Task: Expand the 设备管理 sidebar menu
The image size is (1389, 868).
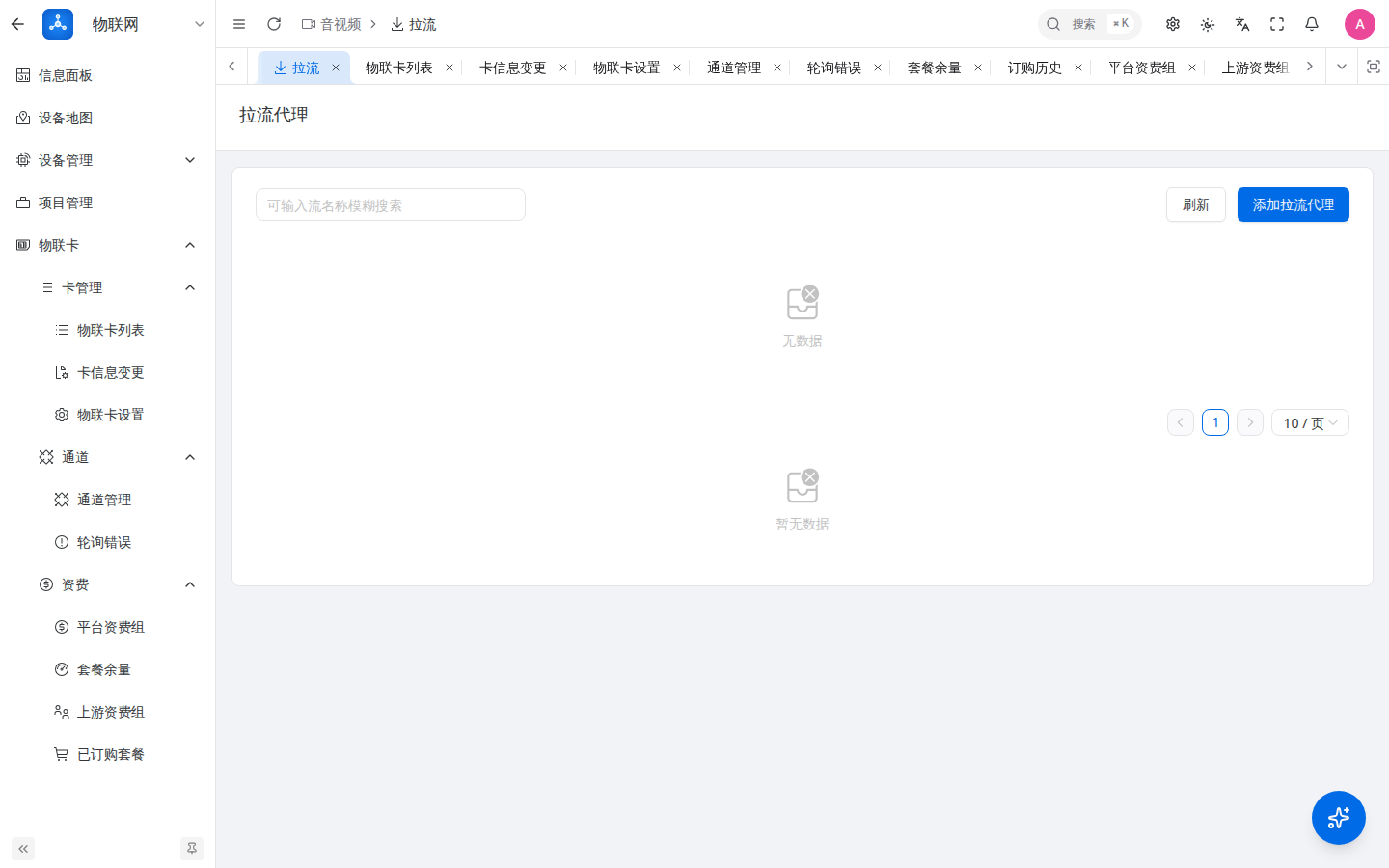Action: pos(107,160)
